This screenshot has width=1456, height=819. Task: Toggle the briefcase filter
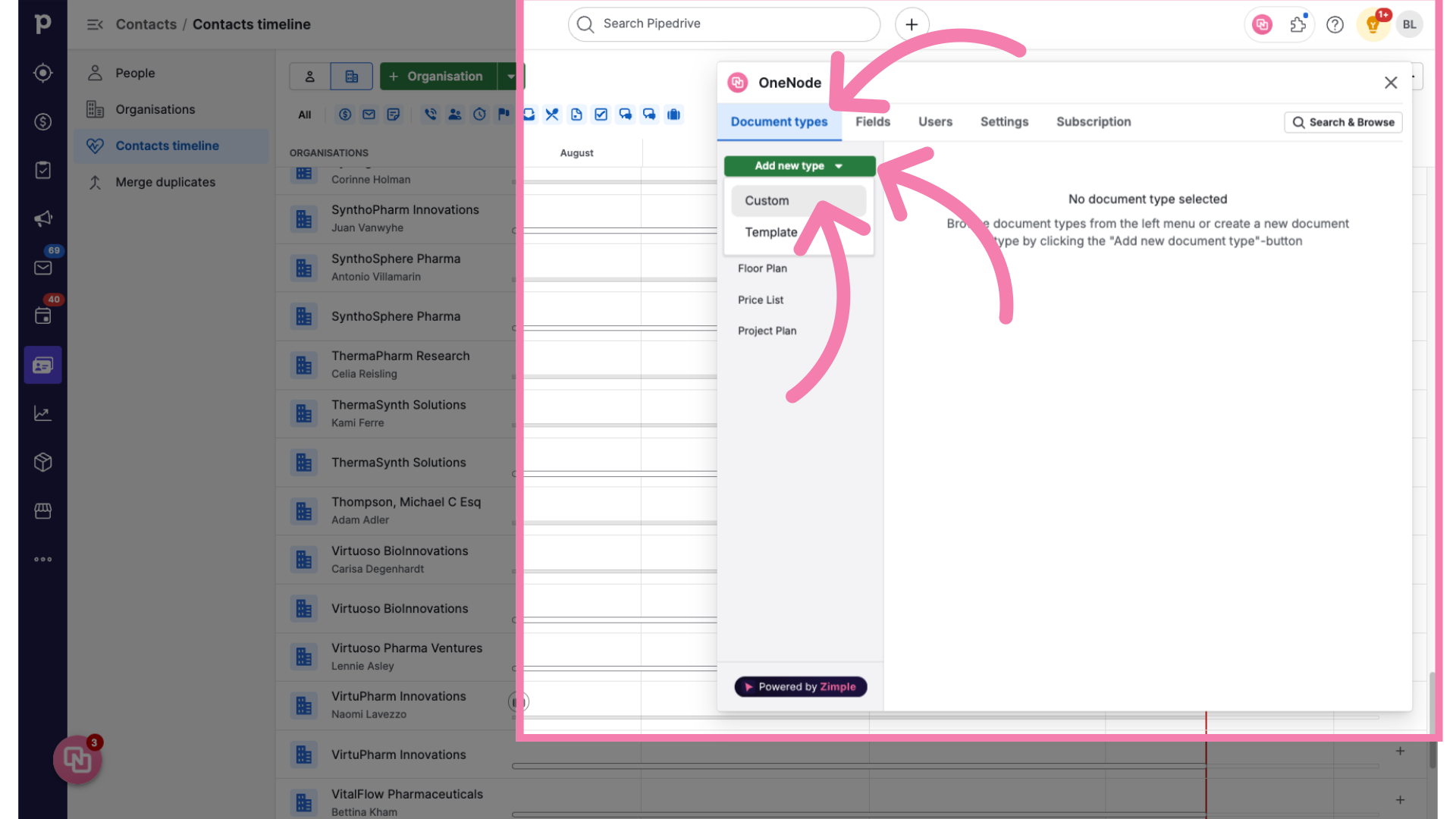673,115
